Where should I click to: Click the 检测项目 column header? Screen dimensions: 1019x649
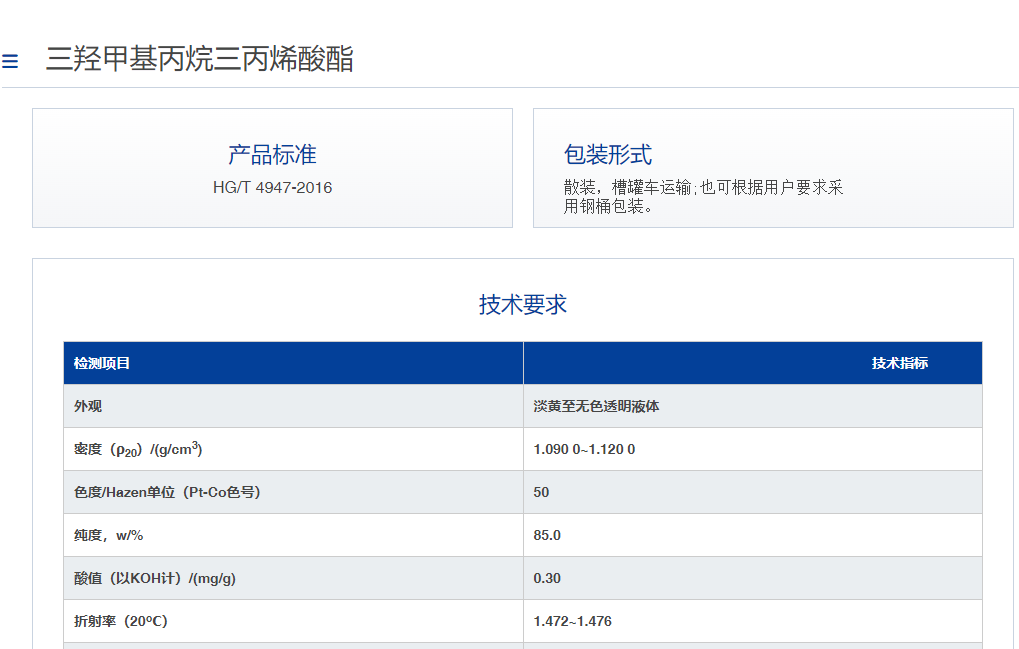pyautogui.click(x=101, y=363)
